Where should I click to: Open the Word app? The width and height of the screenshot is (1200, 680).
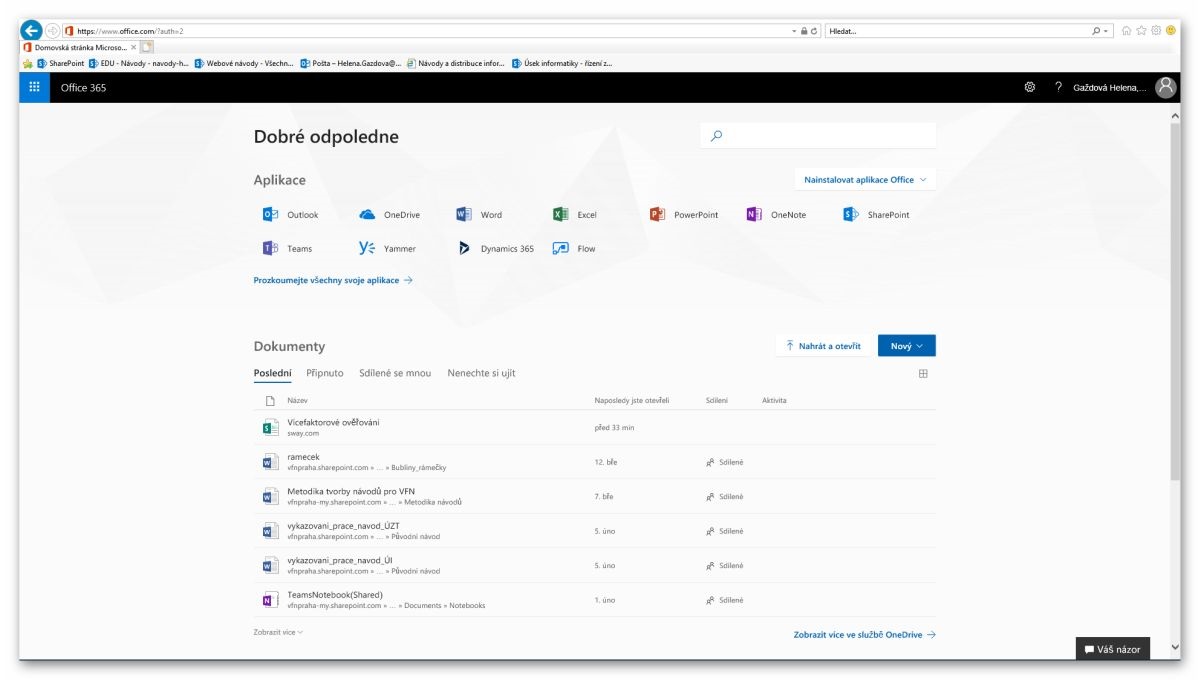pos(479,214)
